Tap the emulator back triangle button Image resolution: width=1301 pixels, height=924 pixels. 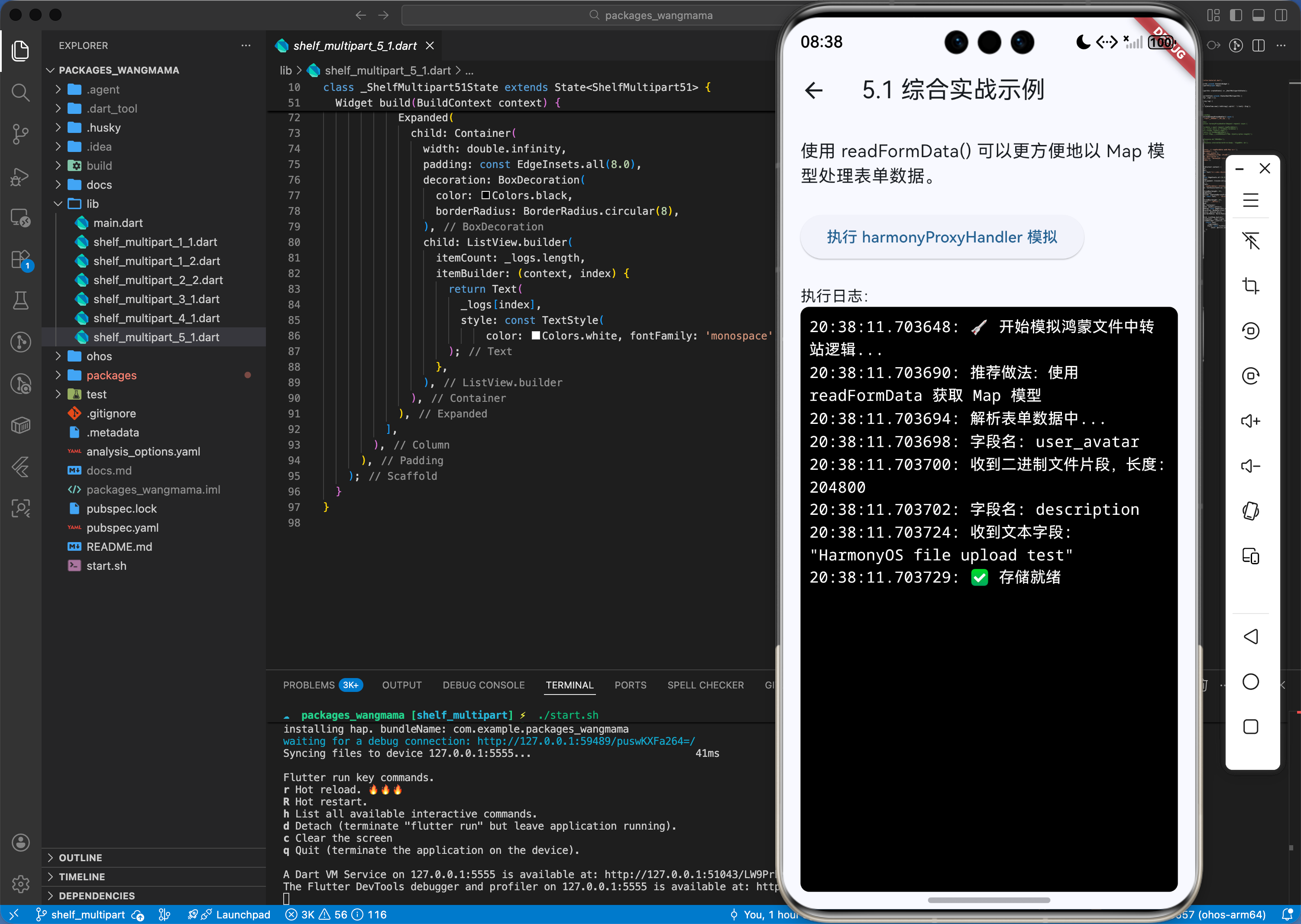(x=1250, y=636)
